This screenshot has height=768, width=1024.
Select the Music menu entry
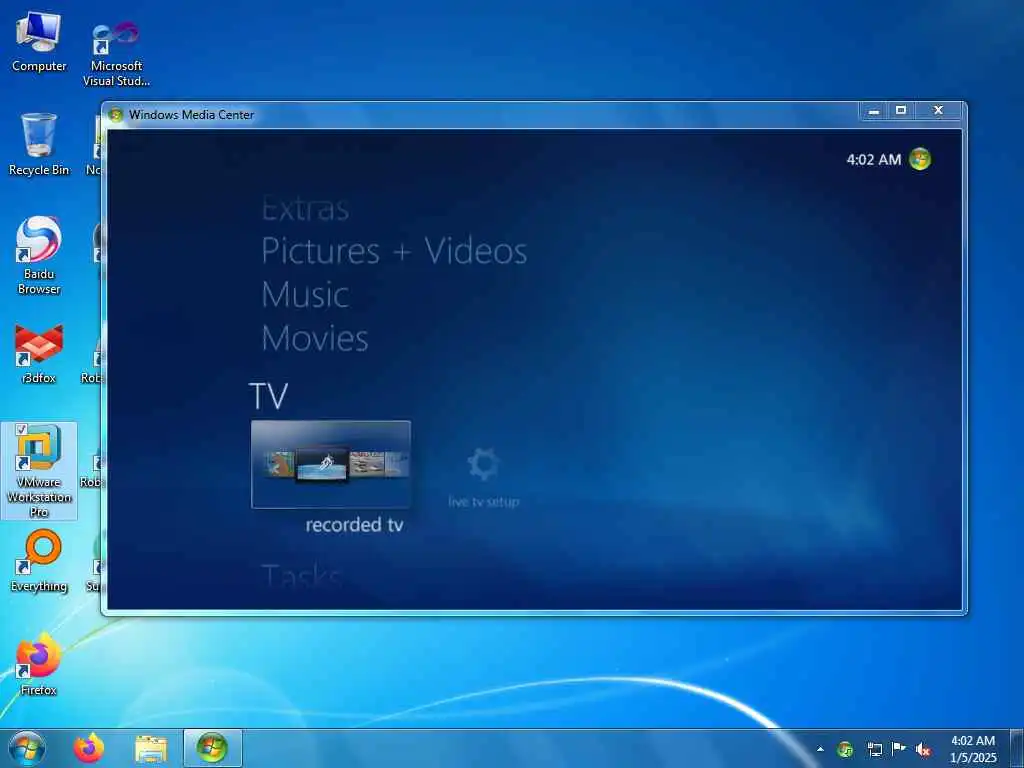tap(305, 295)
